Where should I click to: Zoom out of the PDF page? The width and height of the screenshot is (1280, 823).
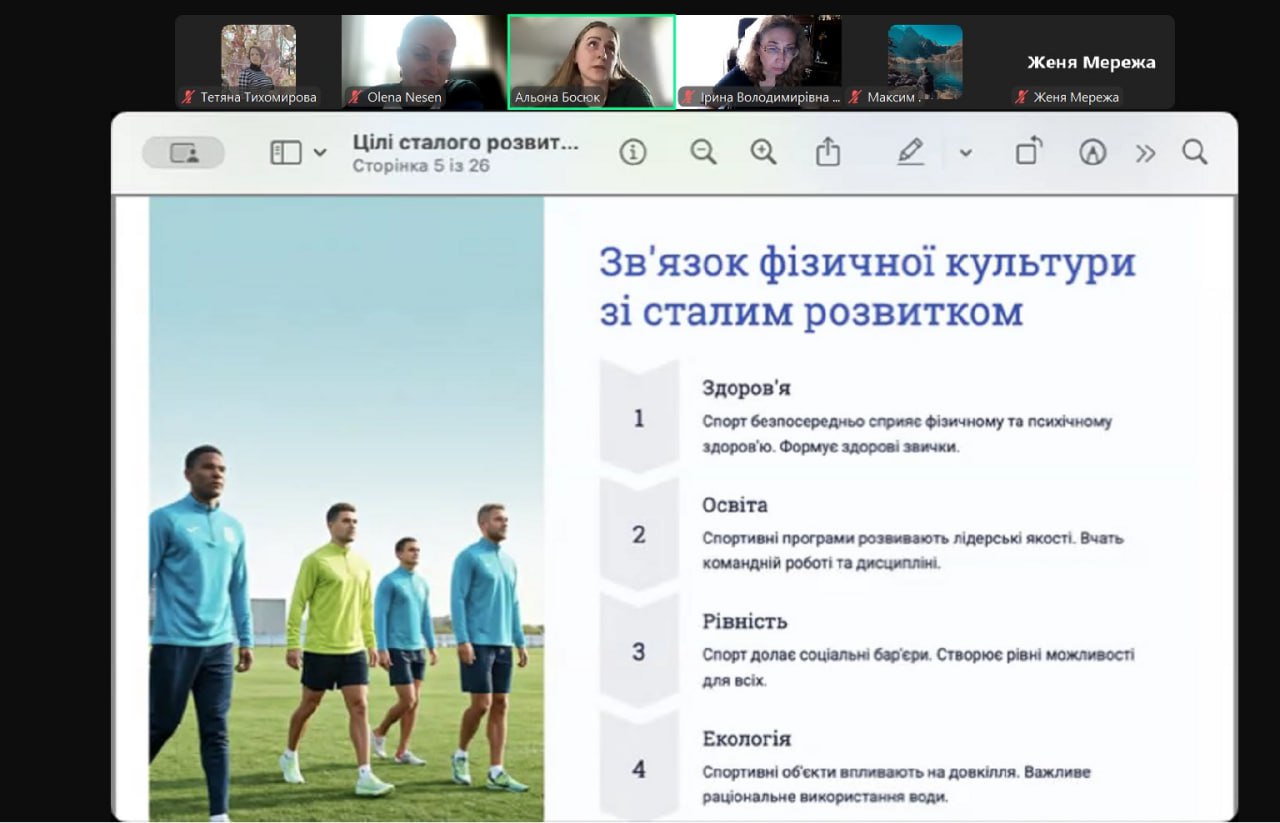point(703,152)
